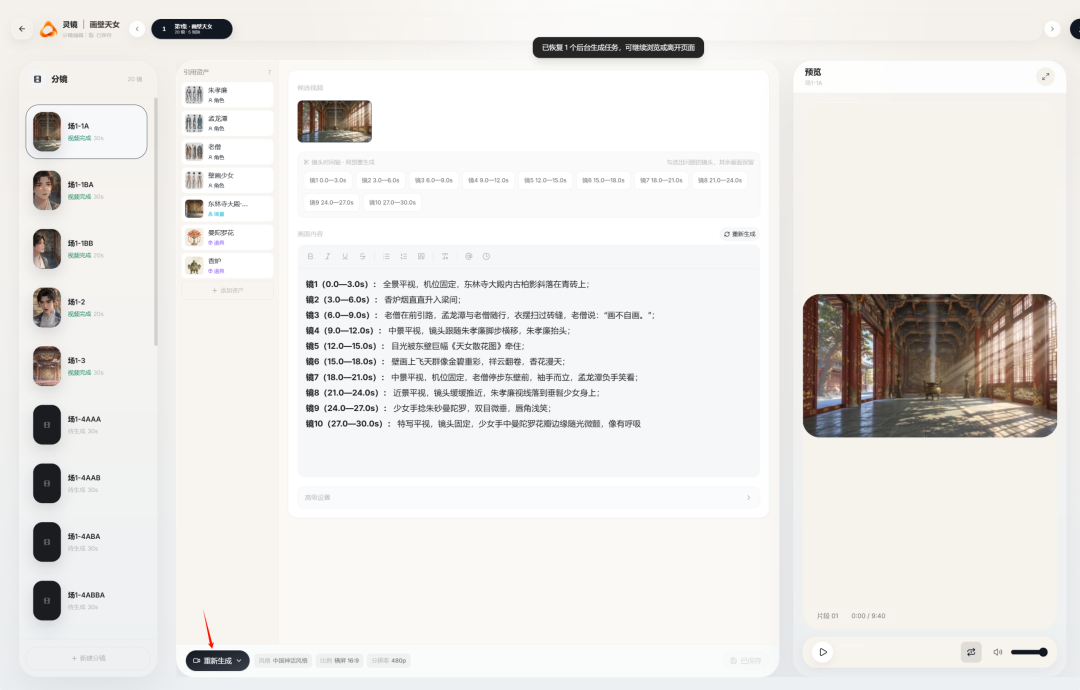
Task: Click the 已保存 button at bottom
Action: click(746, 660)
